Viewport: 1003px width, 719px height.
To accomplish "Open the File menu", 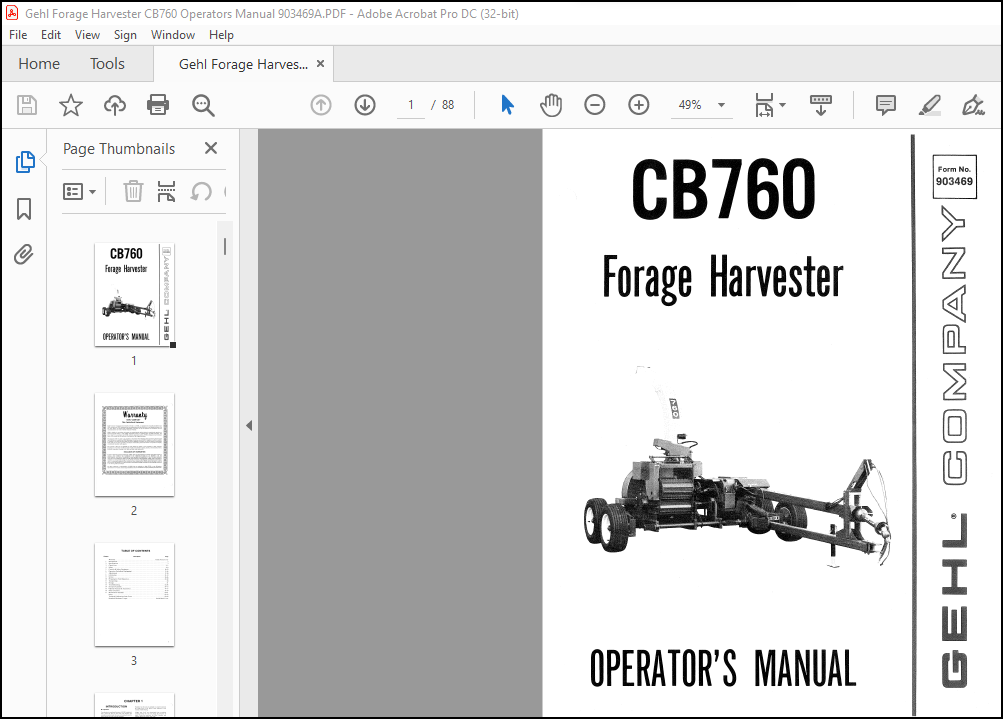I will (18, 35).
